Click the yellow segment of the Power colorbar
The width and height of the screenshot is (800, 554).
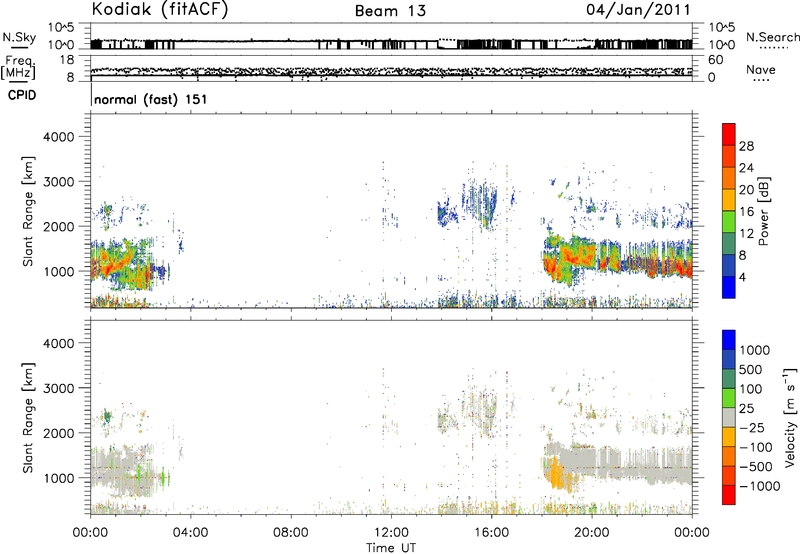point(729,200)
